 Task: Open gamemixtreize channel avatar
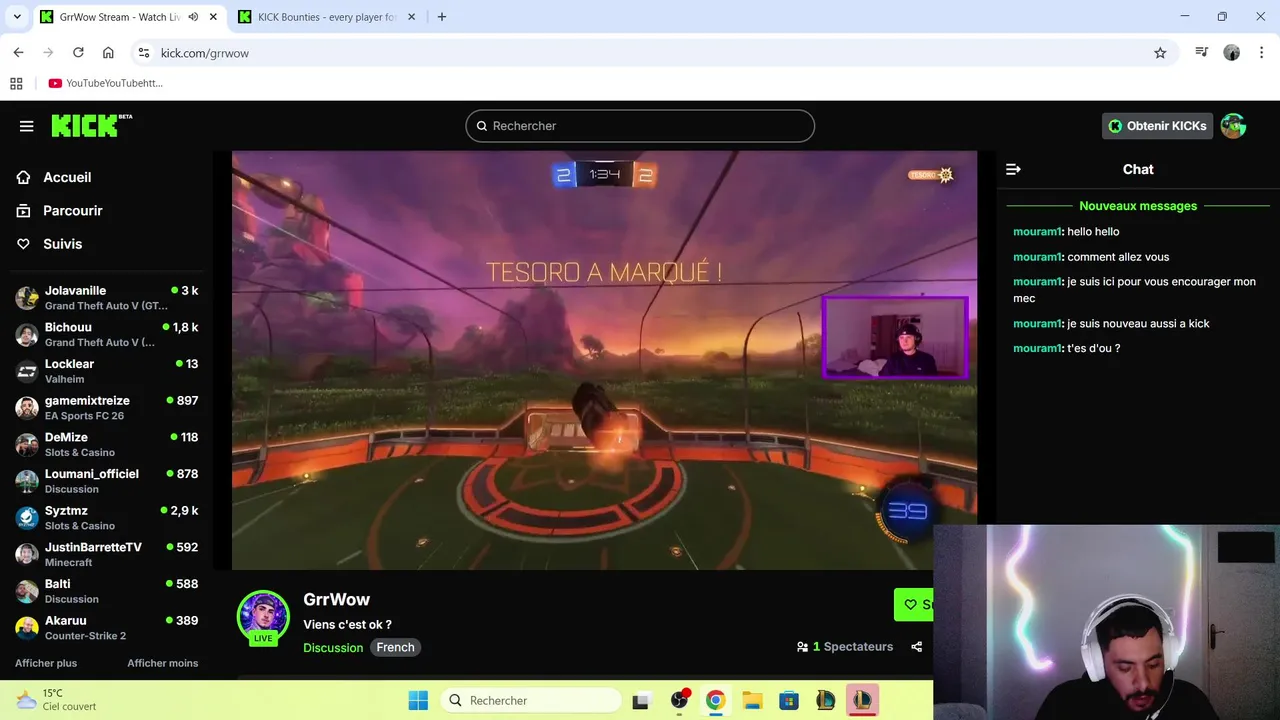pos(27,408)
